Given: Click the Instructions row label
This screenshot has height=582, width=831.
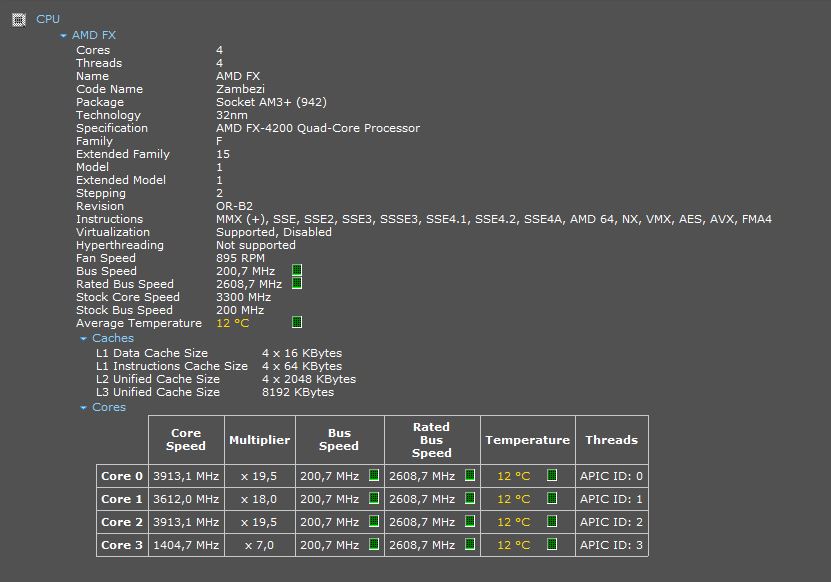Looking at the screenshot, I should [110, 219].
